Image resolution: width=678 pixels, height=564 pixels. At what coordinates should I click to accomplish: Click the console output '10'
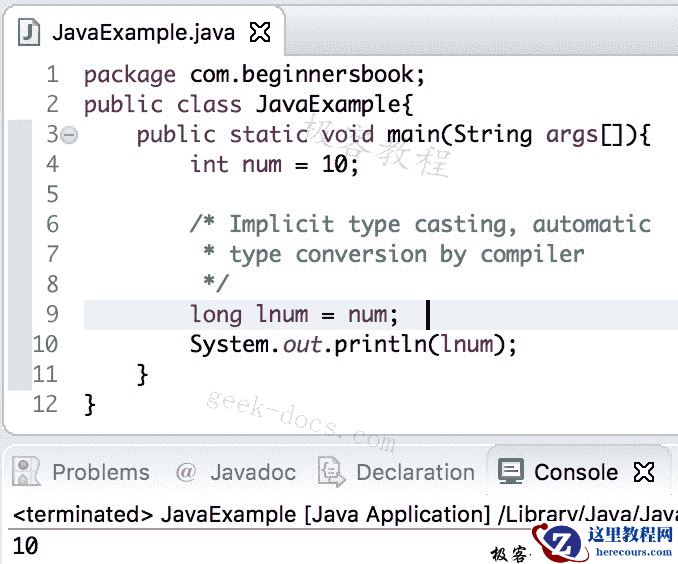point(26,546)
